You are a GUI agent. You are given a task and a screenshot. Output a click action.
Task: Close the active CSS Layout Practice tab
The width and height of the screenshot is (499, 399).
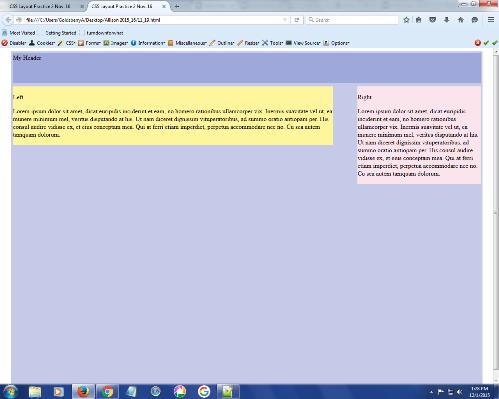[x=164, y=6]
